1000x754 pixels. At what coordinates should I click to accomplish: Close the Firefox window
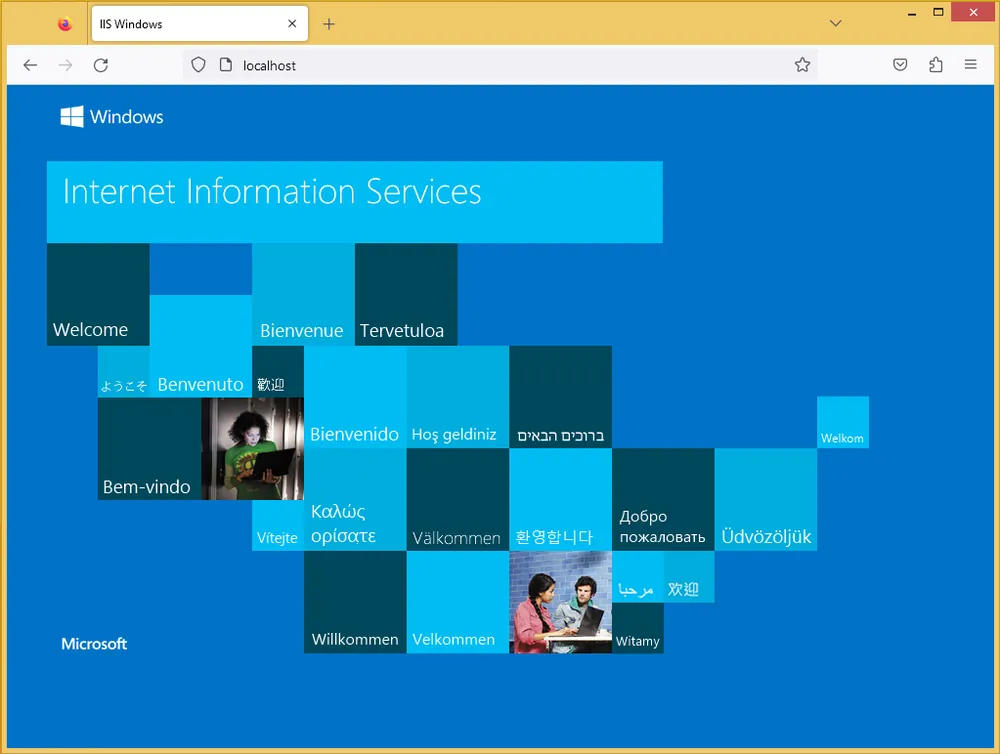973,12
